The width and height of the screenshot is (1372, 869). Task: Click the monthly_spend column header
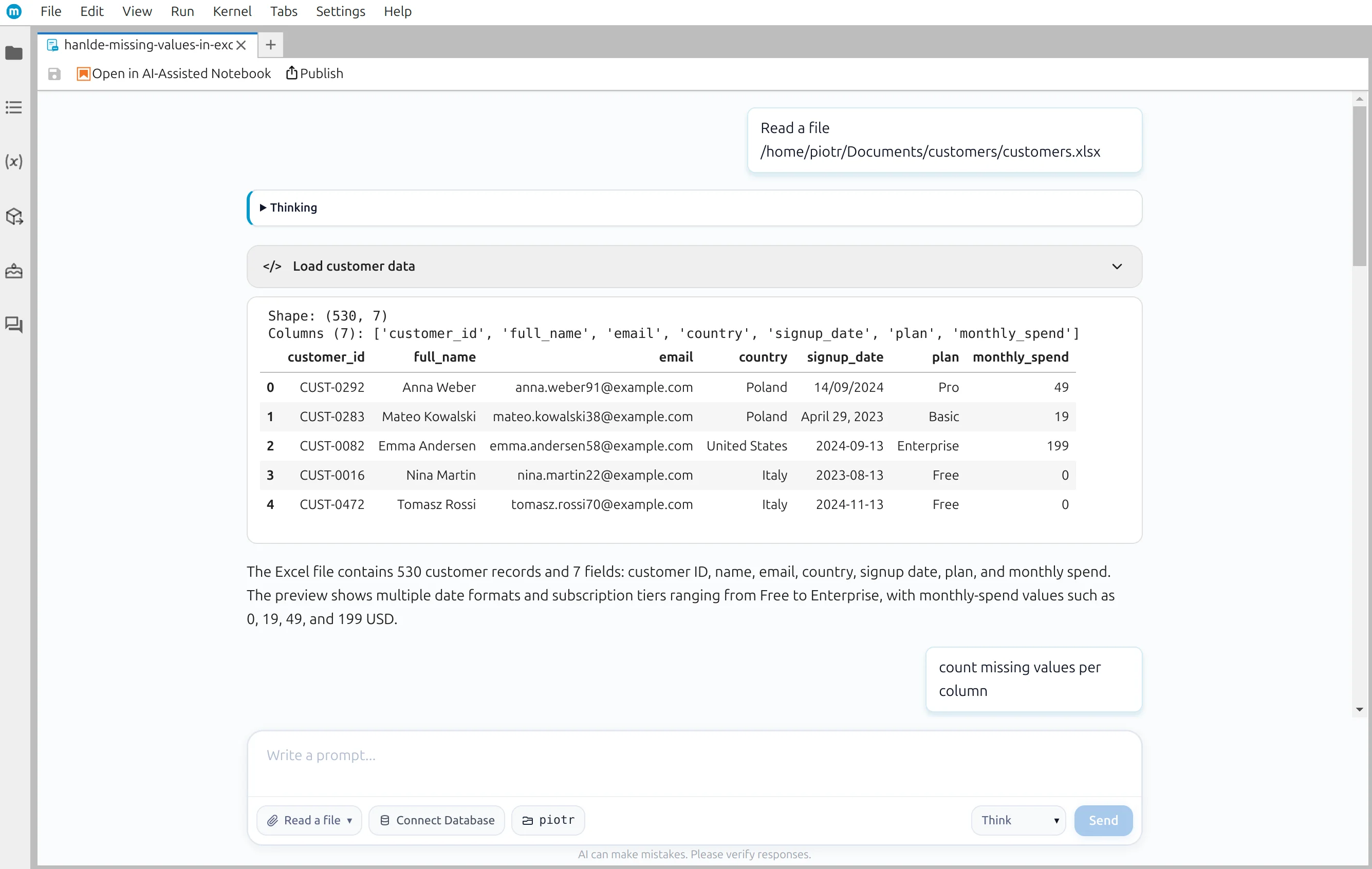(1021, 357)
